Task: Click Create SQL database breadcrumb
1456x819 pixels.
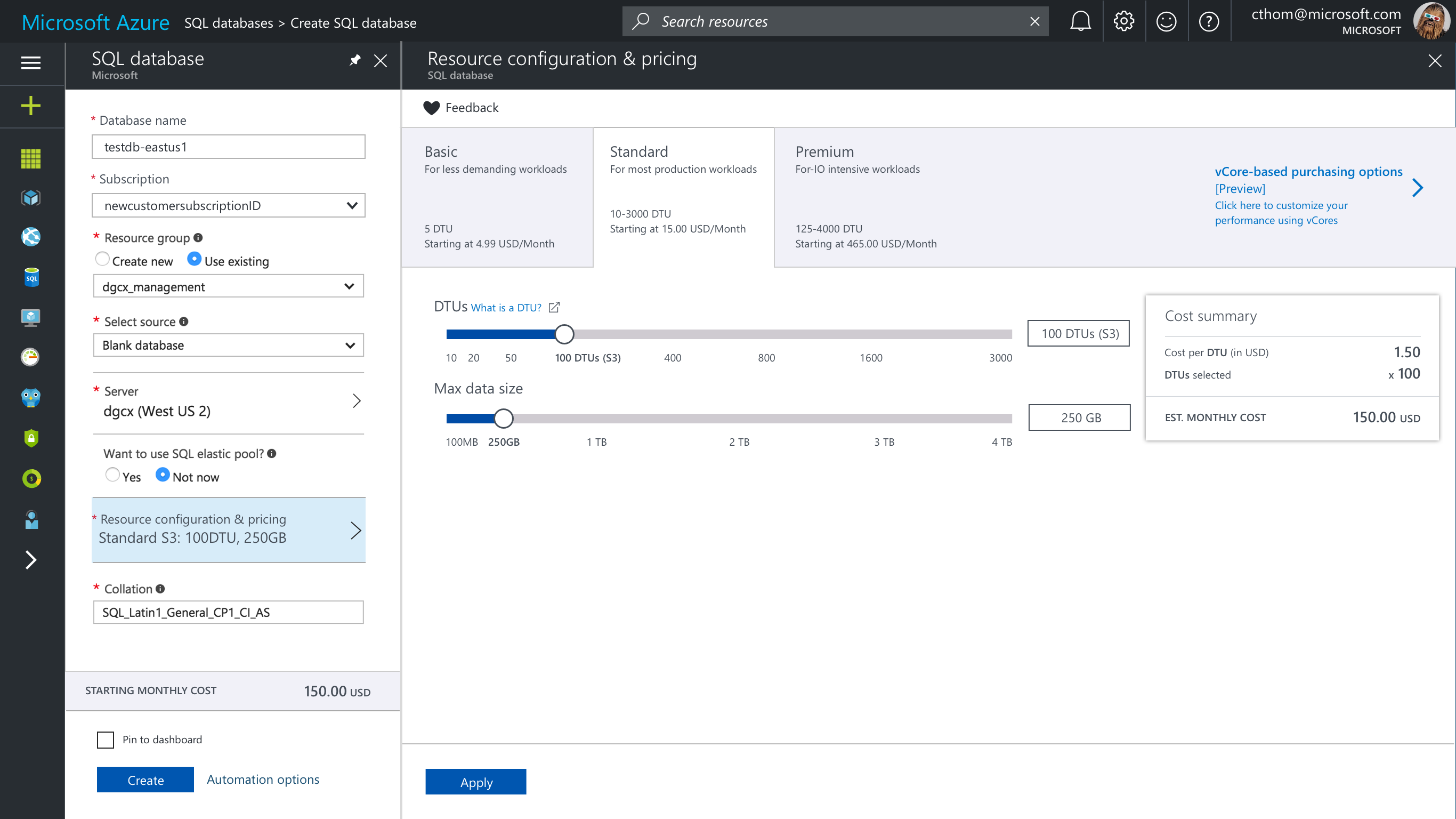Action: [353, 22]
